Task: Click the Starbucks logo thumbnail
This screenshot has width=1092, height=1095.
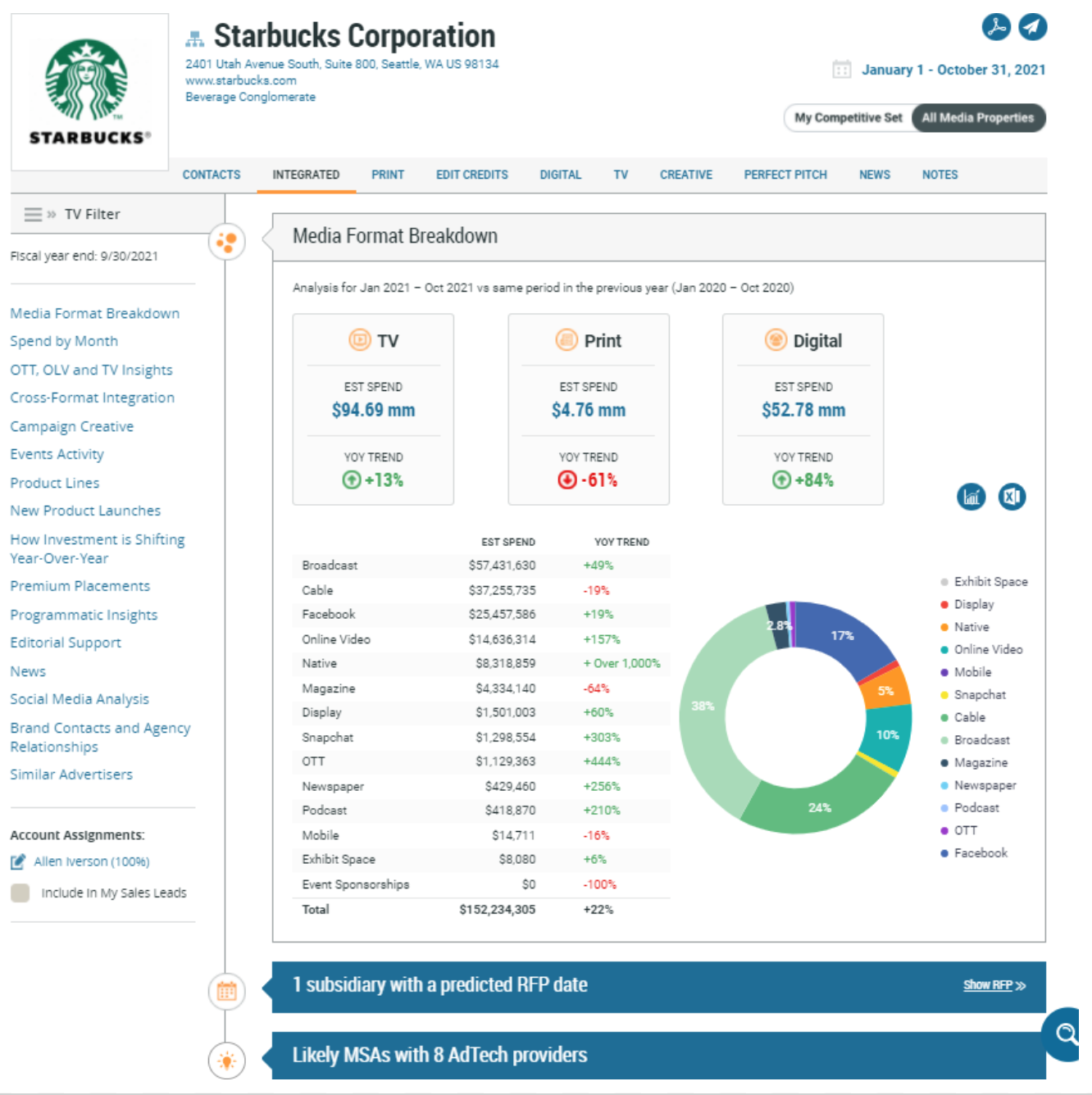Action: point(89,92)
